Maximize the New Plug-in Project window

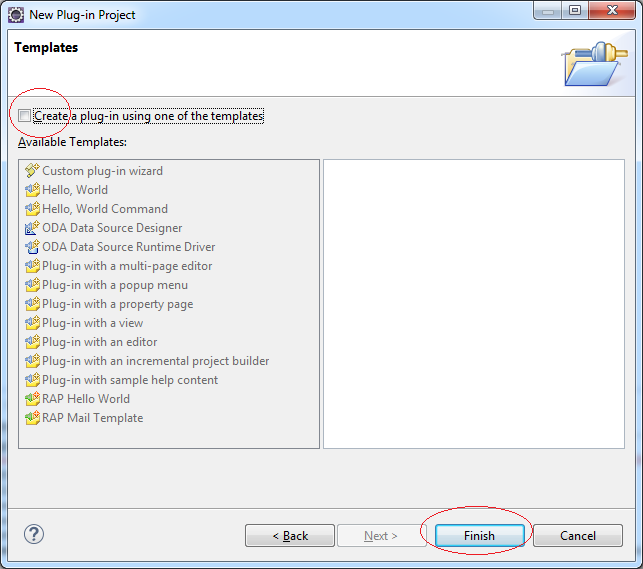(575, 10)
